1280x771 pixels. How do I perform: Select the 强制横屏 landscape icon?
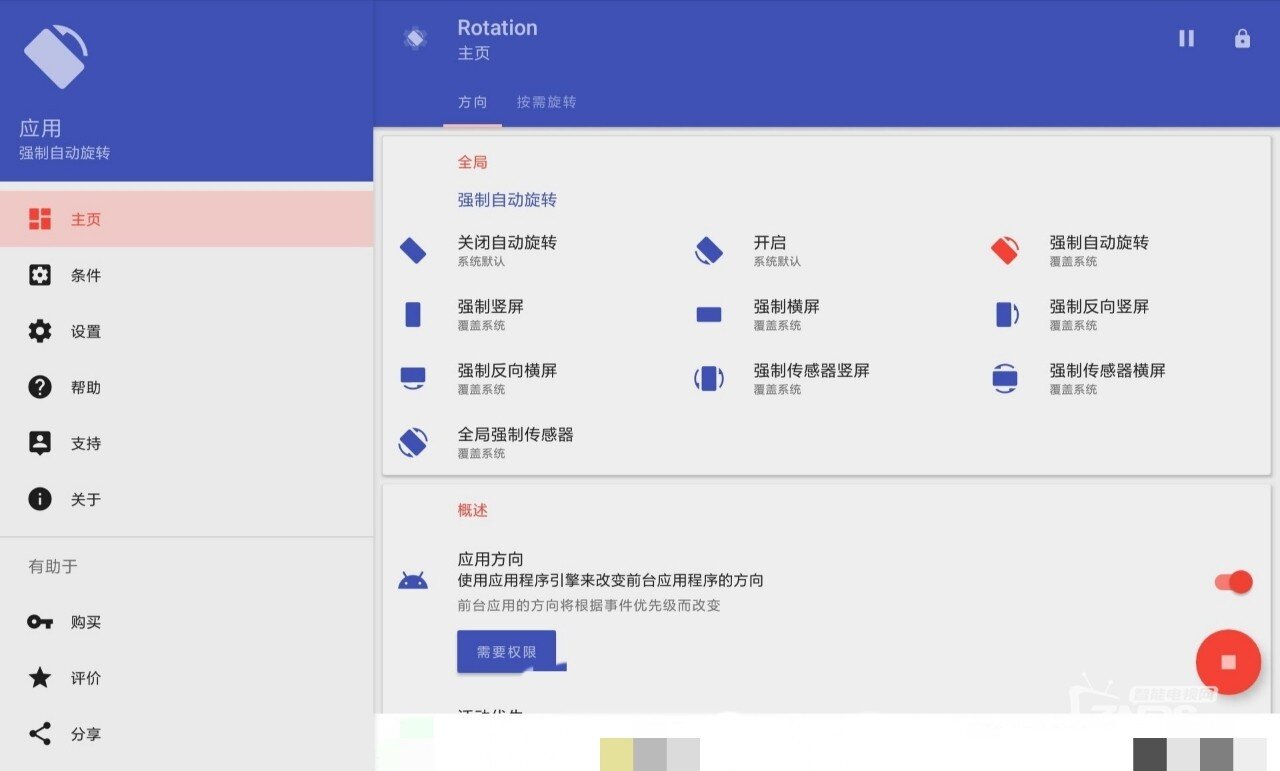pyautogui.click(x=709, y=314)
